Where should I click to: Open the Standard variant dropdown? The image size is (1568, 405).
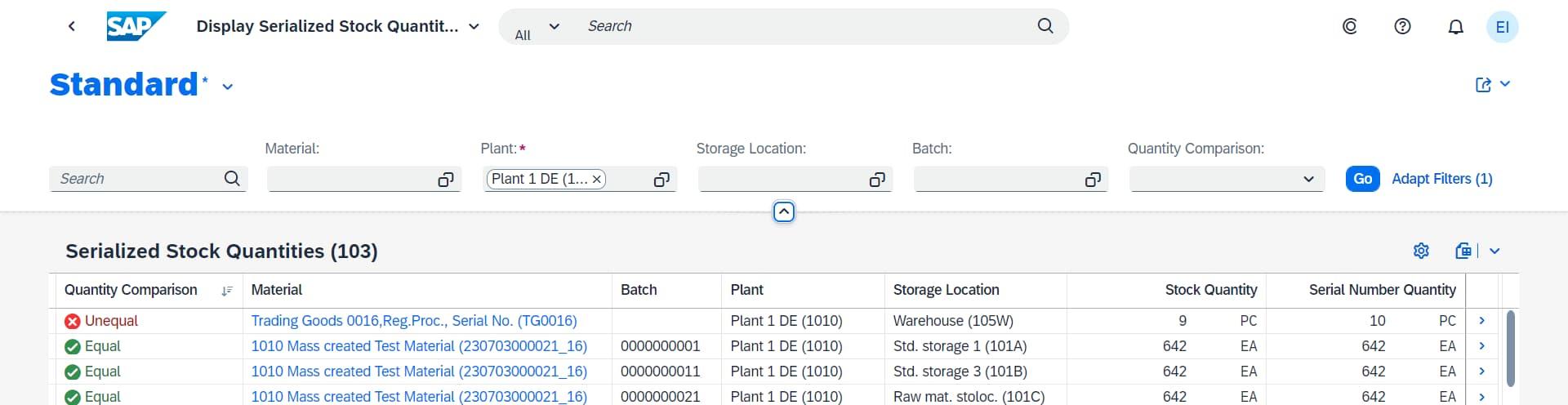pos(228,87)
